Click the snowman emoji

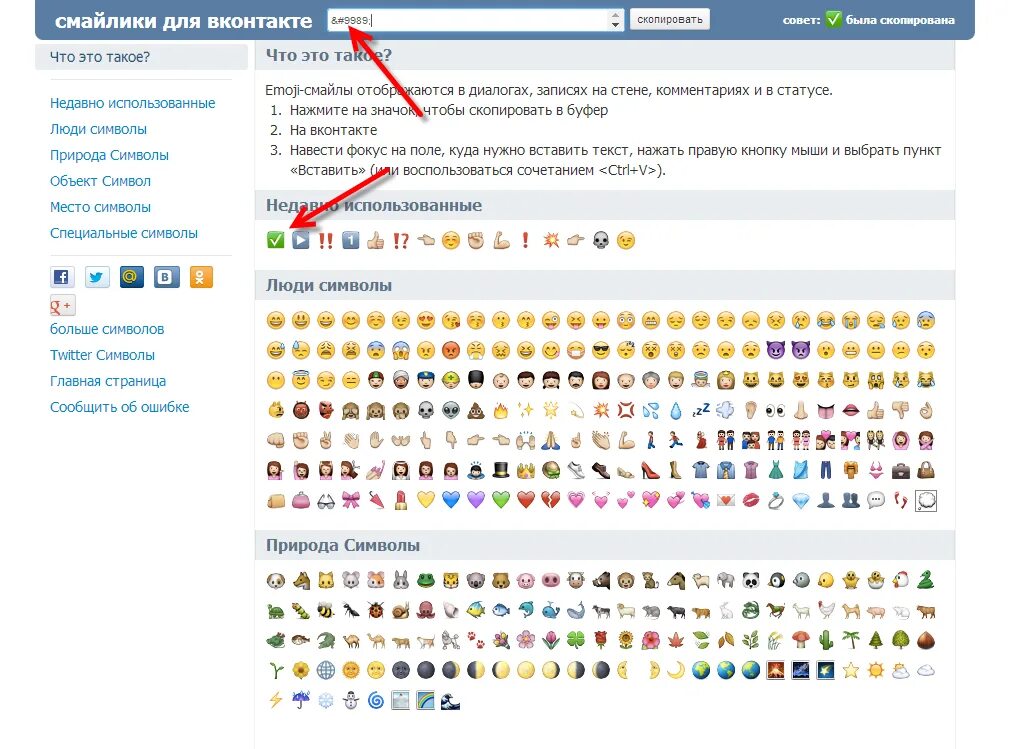pos(350,700)
